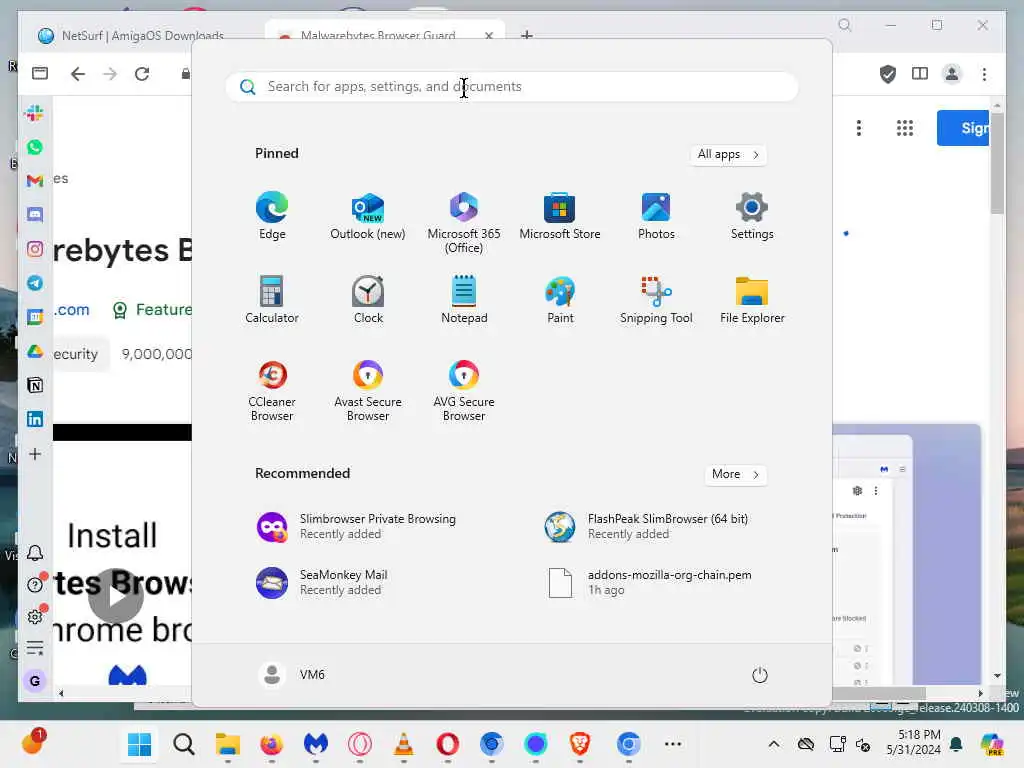Screen dimensions: 1024x768
Task: Open Telegram in browser sidebar
Action: tap(35, 283)
